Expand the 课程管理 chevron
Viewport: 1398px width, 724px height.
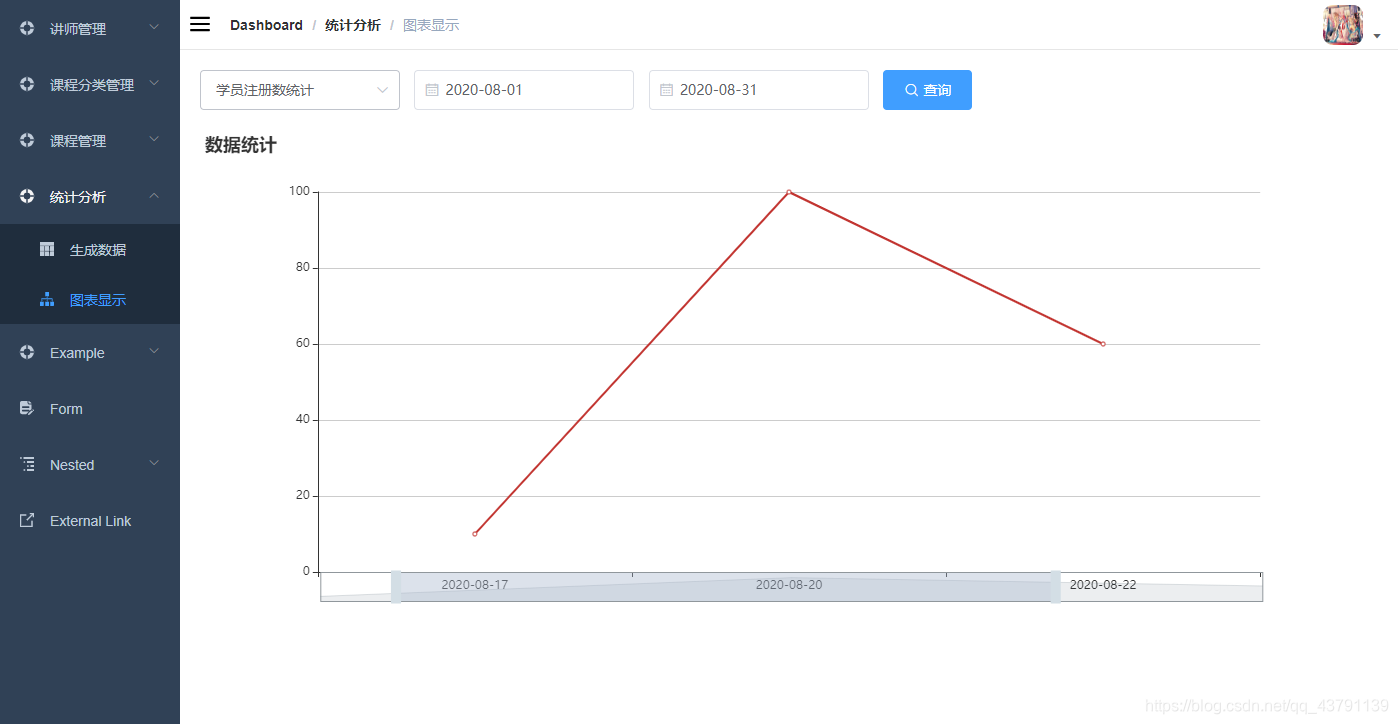coord(154,139)
